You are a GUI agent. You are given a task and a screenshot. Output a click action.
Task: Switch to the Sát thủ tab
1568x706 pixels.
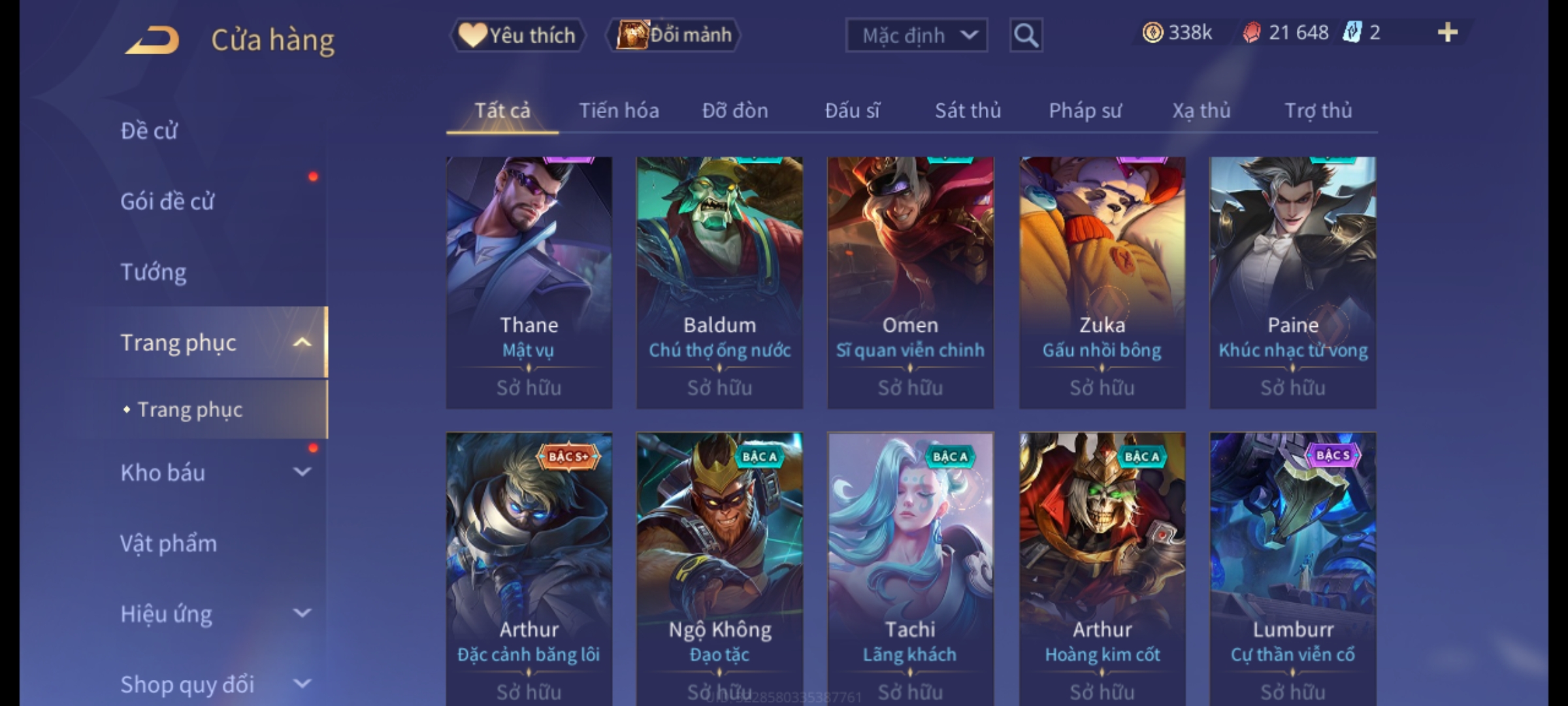(x=968, y=110)
